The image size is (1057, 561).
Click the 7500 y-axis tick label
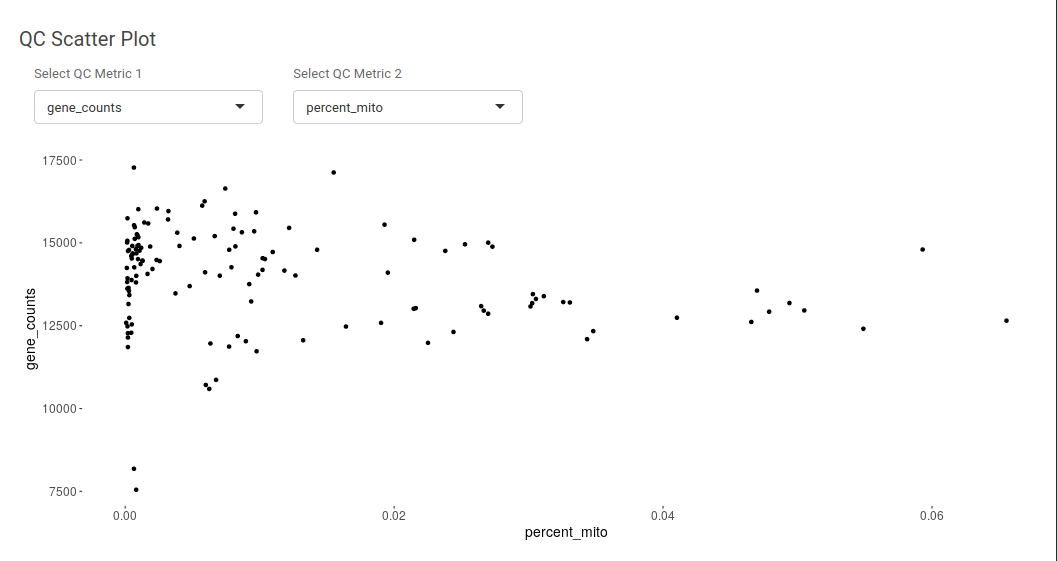tap(62, 492)
